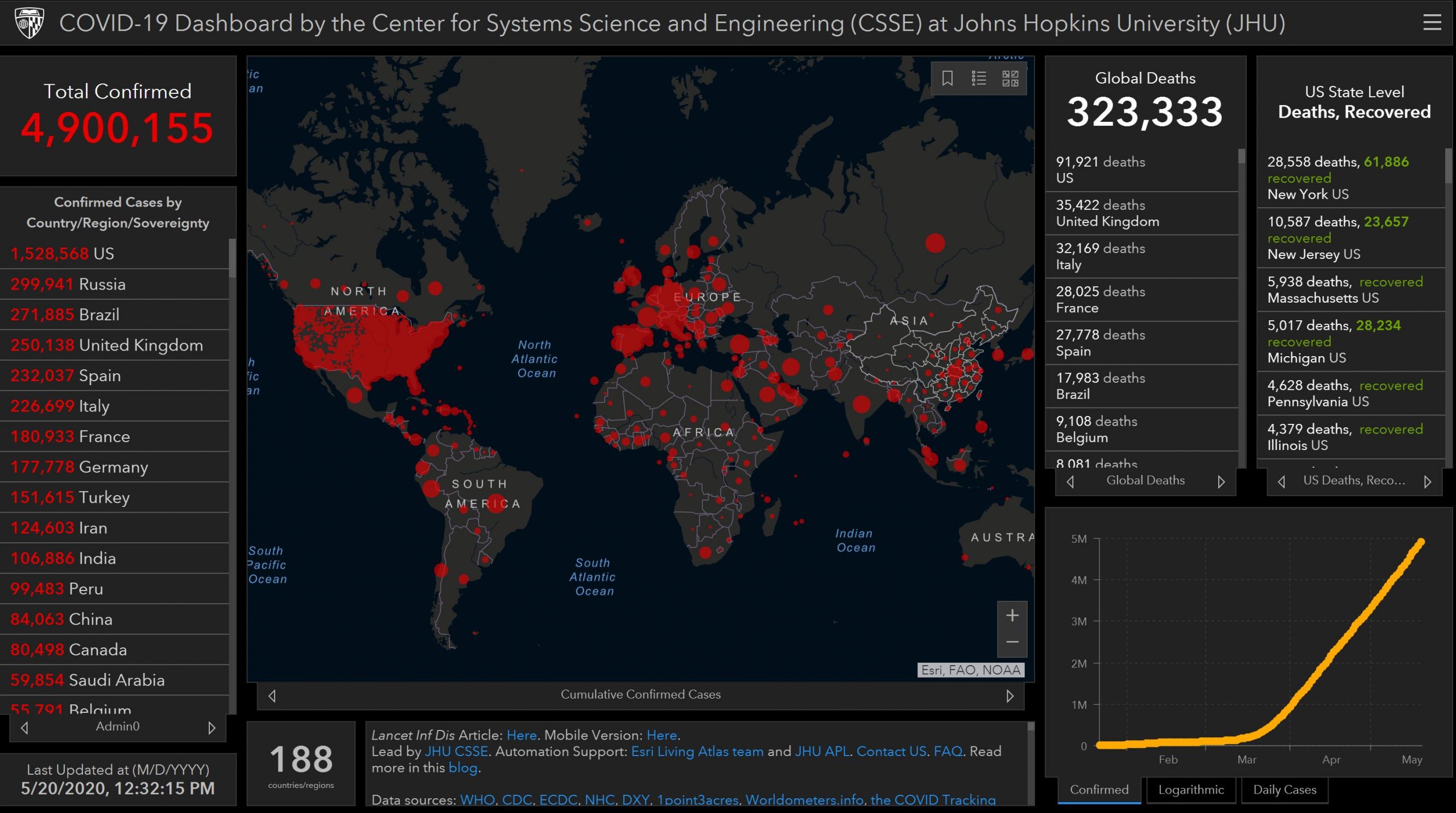Open the bookmarks icon on map

947,78
